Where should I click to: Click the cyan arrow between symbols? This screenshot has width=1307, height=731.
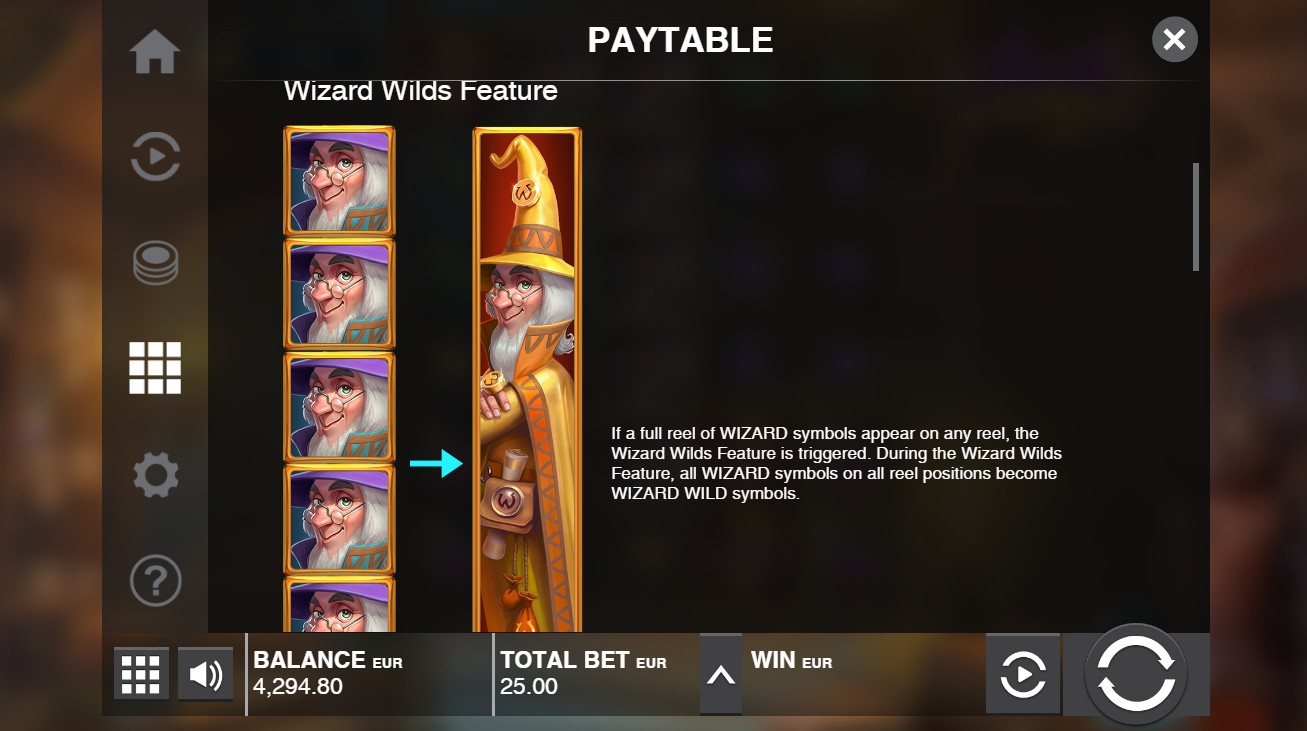click(x=437, y=463)
